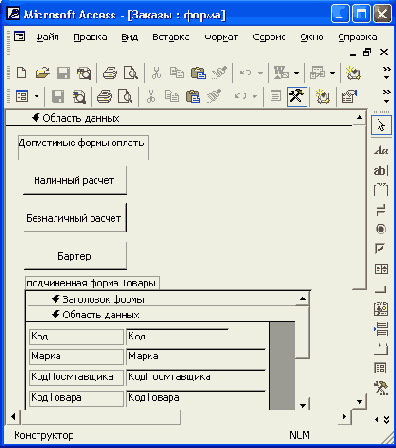The image size is (396, 448).
Task: Click the 'КодТовара' label in subform
Action: (76, 398)
